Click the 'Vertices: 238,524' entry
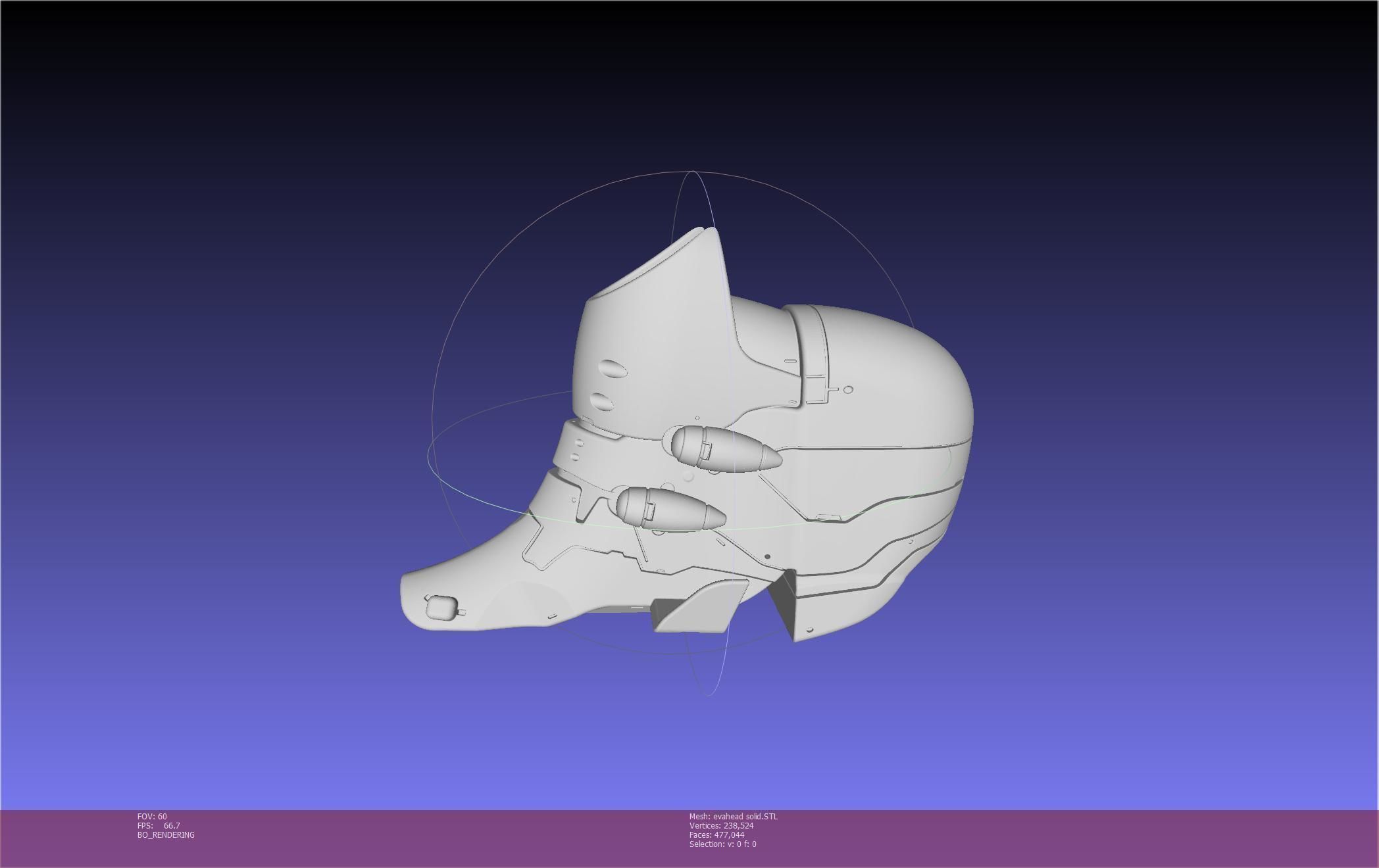The height and width of the screenshot is (868, 1379). coord(721,825)
